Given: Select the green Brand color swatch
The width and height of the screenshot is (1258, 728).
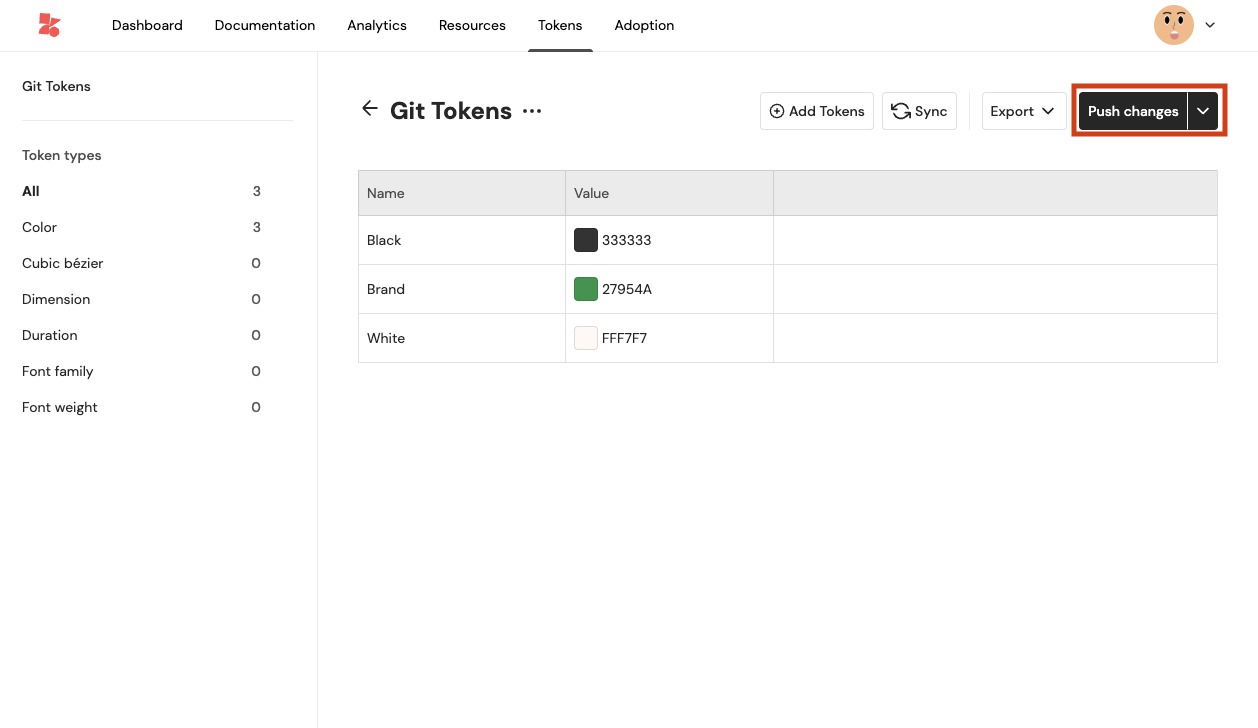Looking at the screenshot, I should 586,289.
